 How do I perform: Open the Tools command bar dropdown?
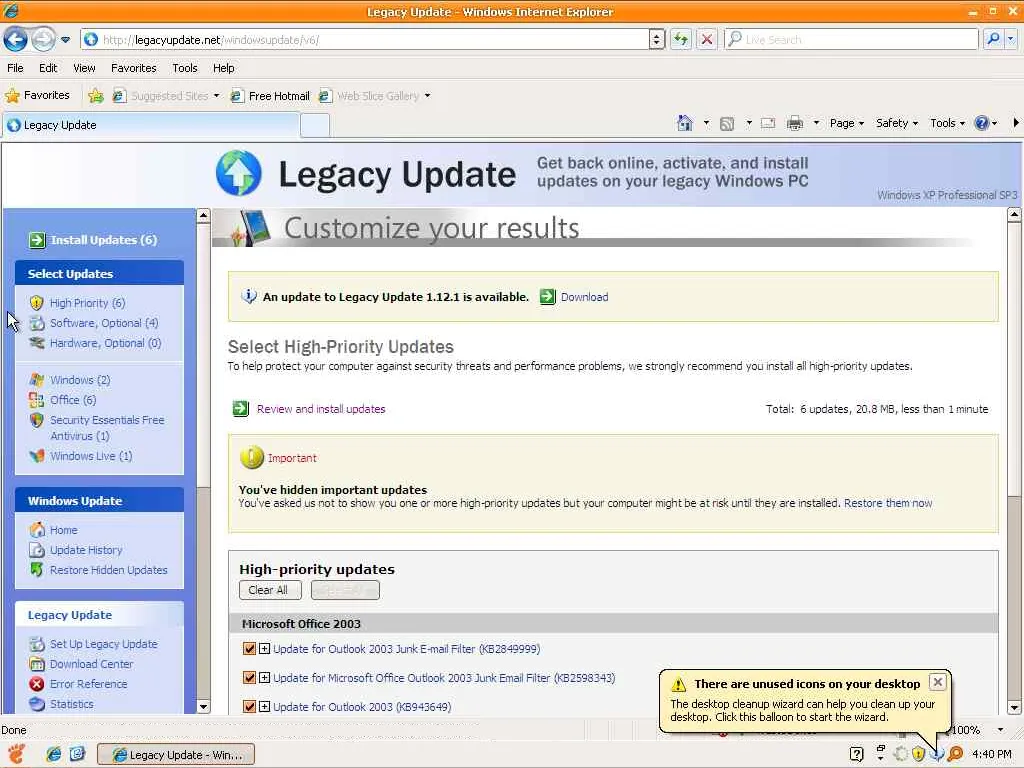pyautogui.click(x=947, y=123)
